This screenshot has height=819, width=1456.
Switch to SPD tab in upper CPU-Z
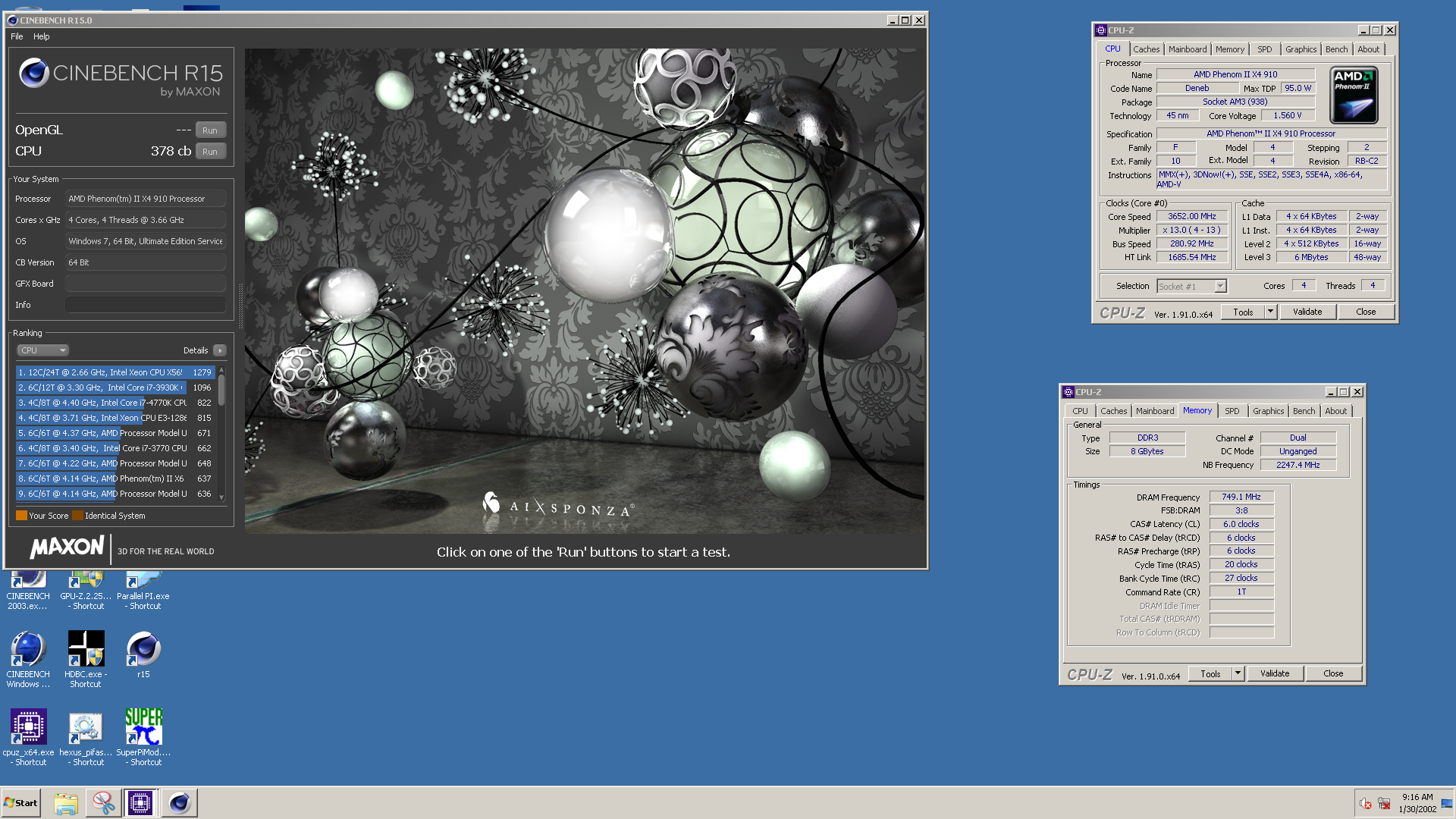[x=1264, y=49]
